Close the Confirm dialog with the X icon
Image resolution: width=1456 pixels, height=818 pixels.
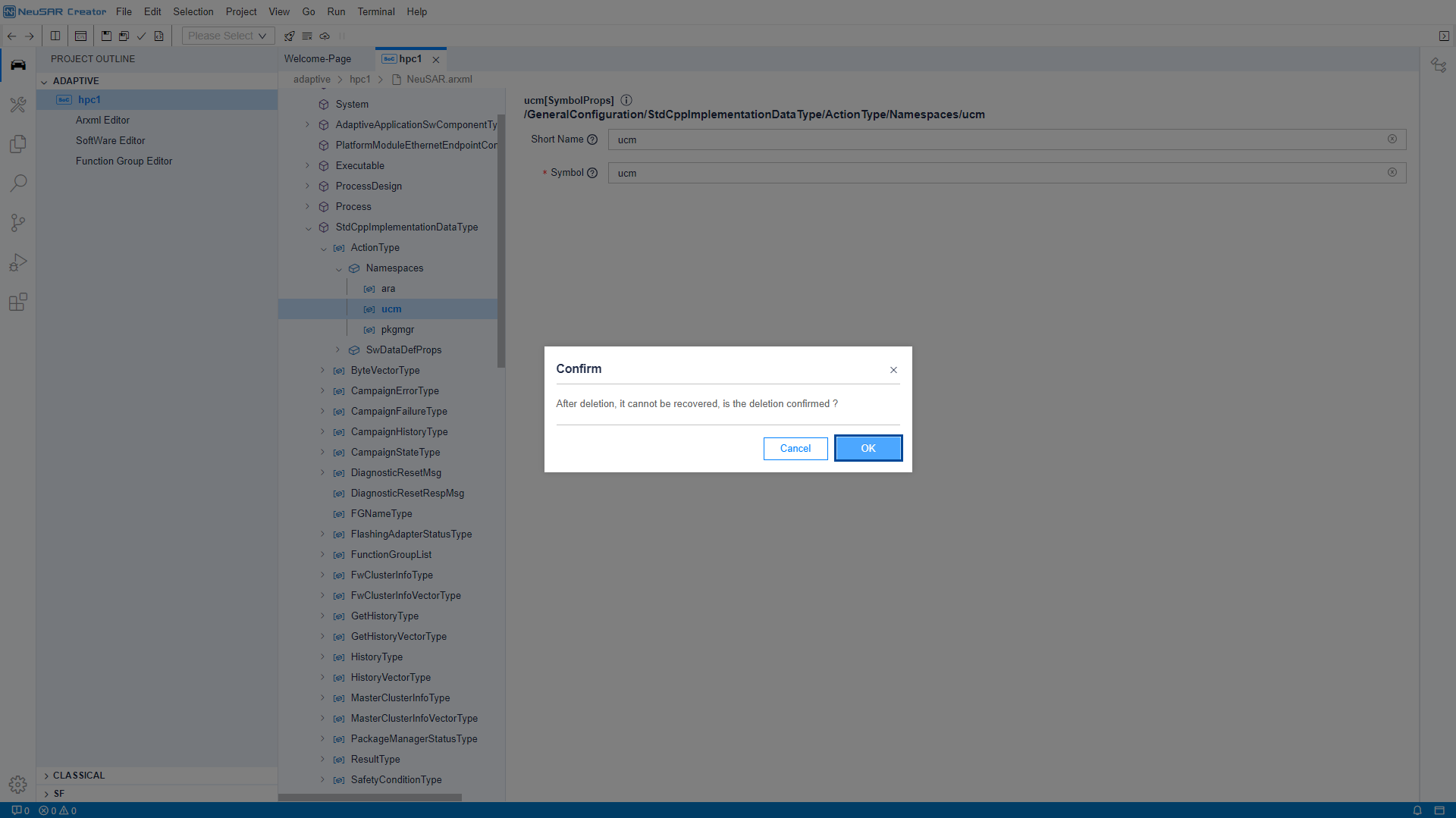(893, 370)
